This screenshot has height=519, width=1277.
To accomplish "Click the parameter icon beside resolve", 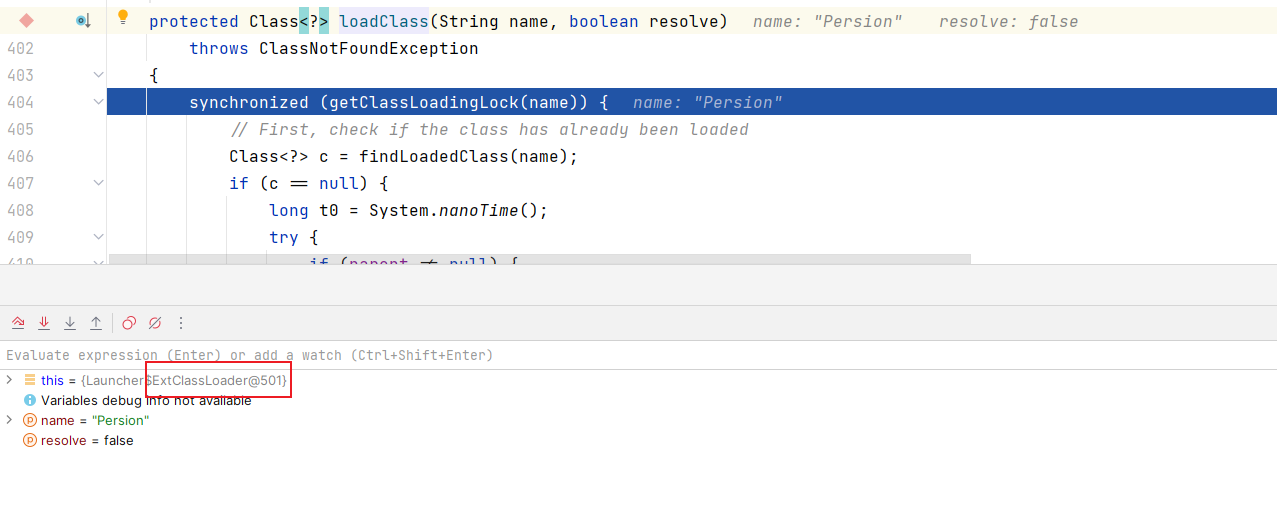I will pyautogui.click(x=30, y=440).
